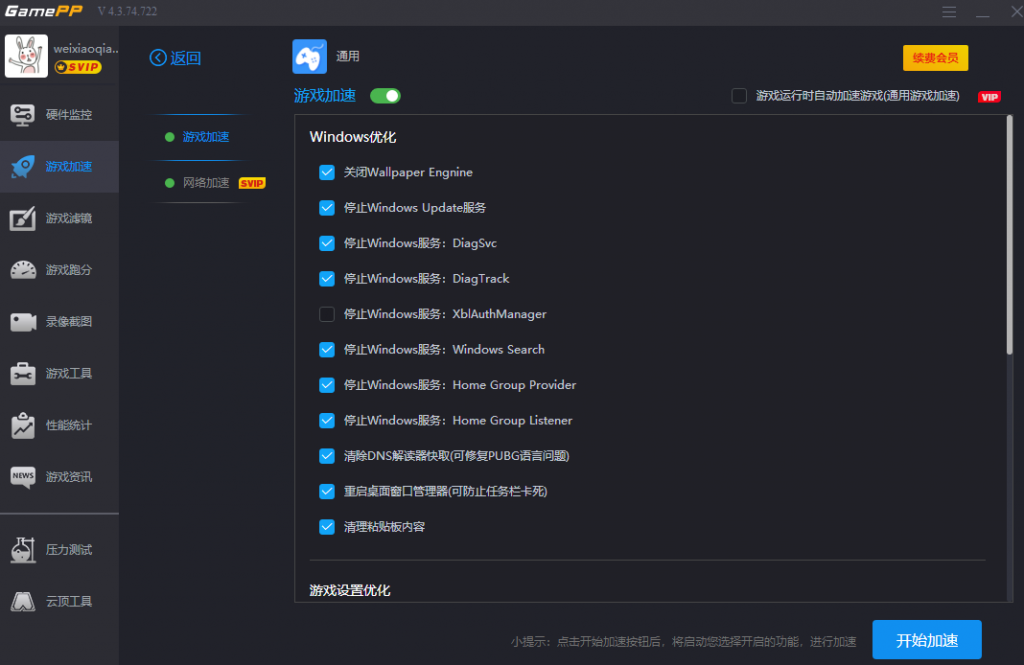View 性能统计 performance statistics

[59, 426]
